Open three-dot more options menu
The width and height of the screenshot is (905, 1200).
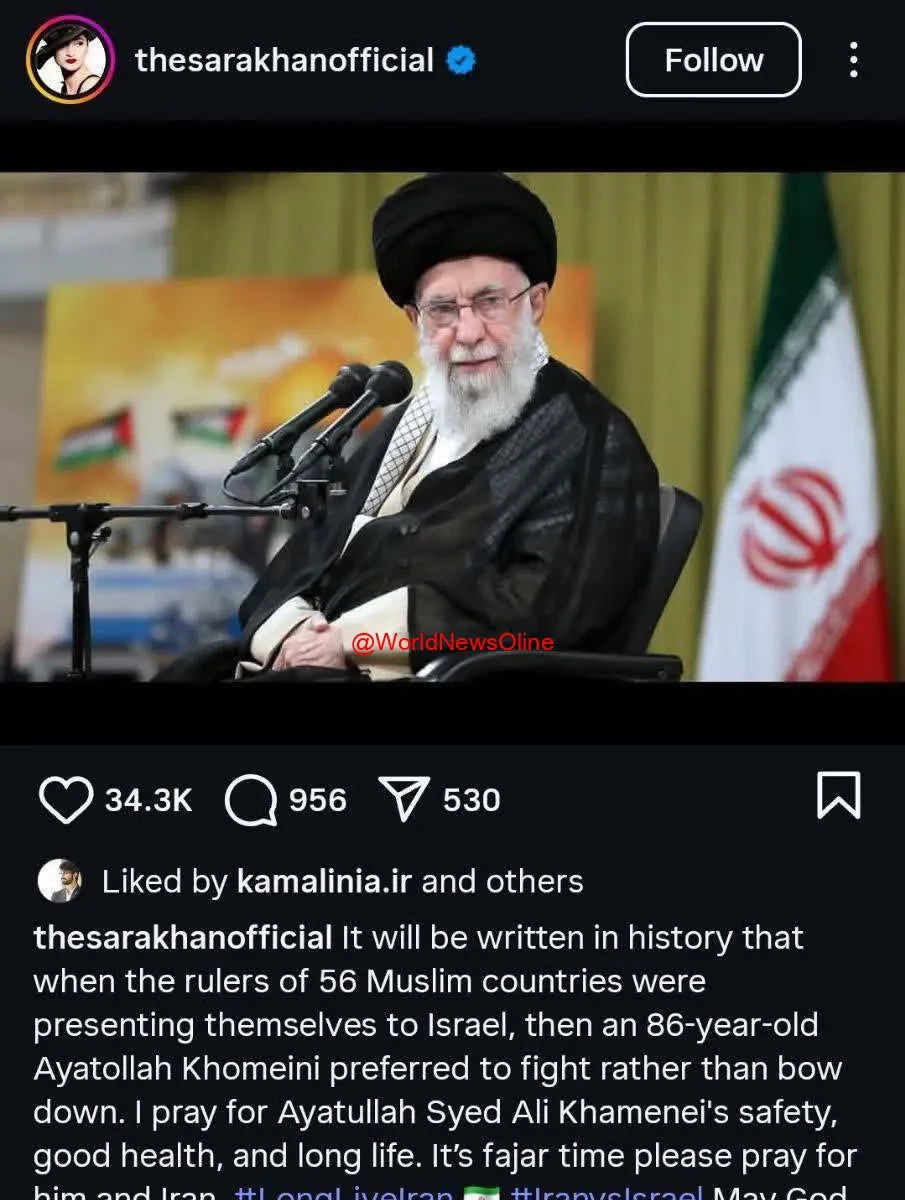click(853, 60)
